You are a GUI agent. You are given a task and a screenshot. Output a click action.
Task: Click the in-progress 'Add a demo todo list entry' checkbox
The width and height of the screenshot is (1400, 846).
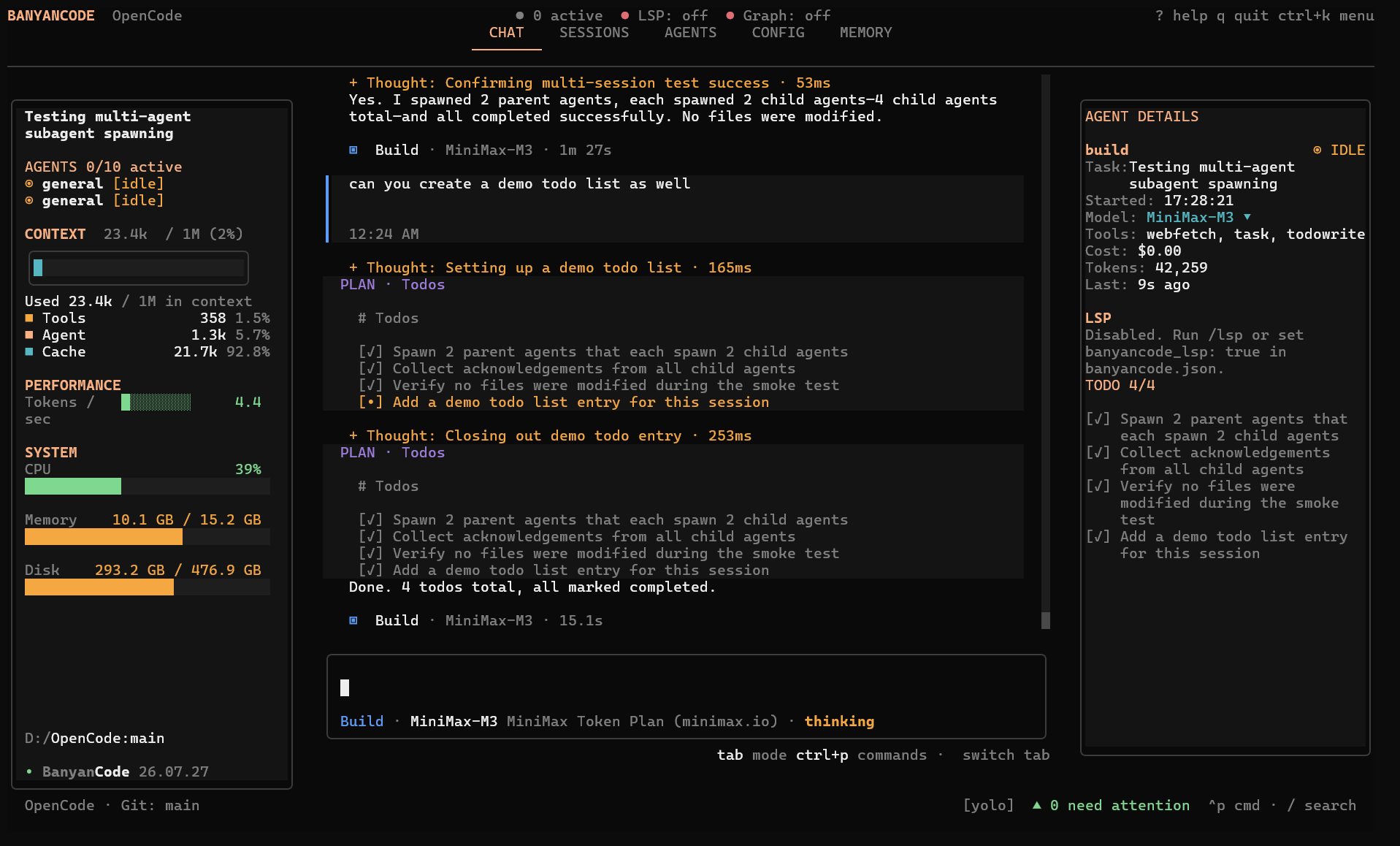coord(370,402)
